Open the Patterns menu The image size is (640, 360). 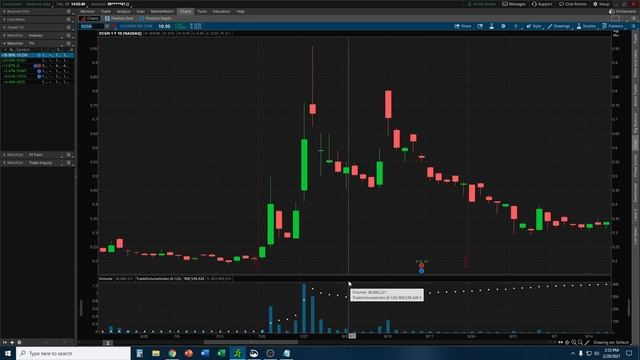[613, 26]
